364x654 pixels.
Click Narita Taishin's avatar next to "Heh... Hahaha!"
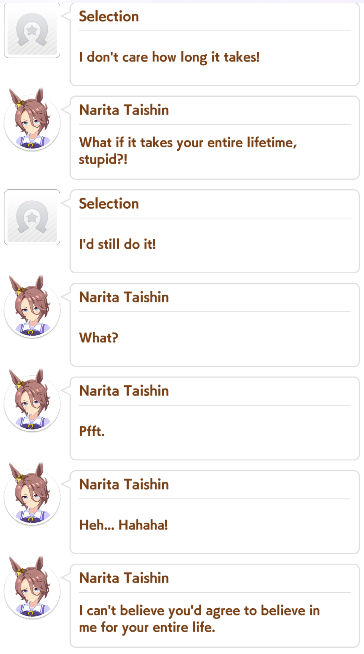coord(32,495)
